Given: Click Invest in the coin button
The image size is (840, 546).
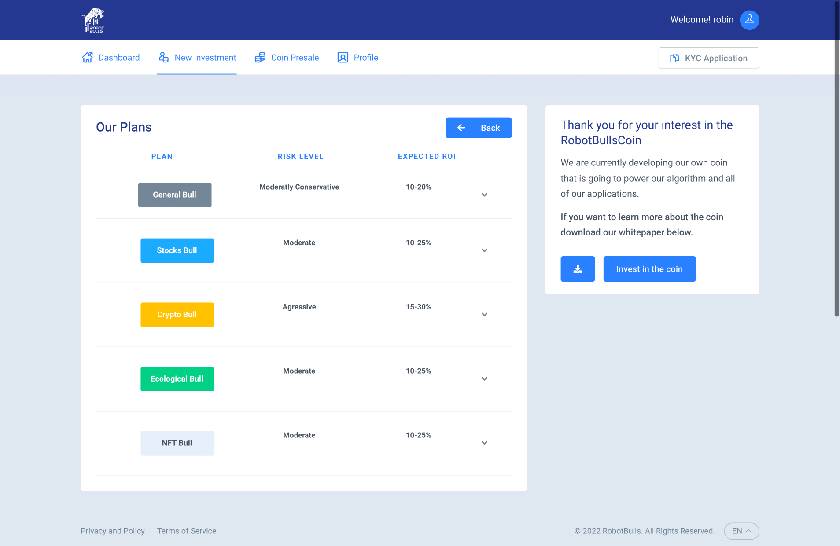Looking at the screenshot, I should point(649,269).
